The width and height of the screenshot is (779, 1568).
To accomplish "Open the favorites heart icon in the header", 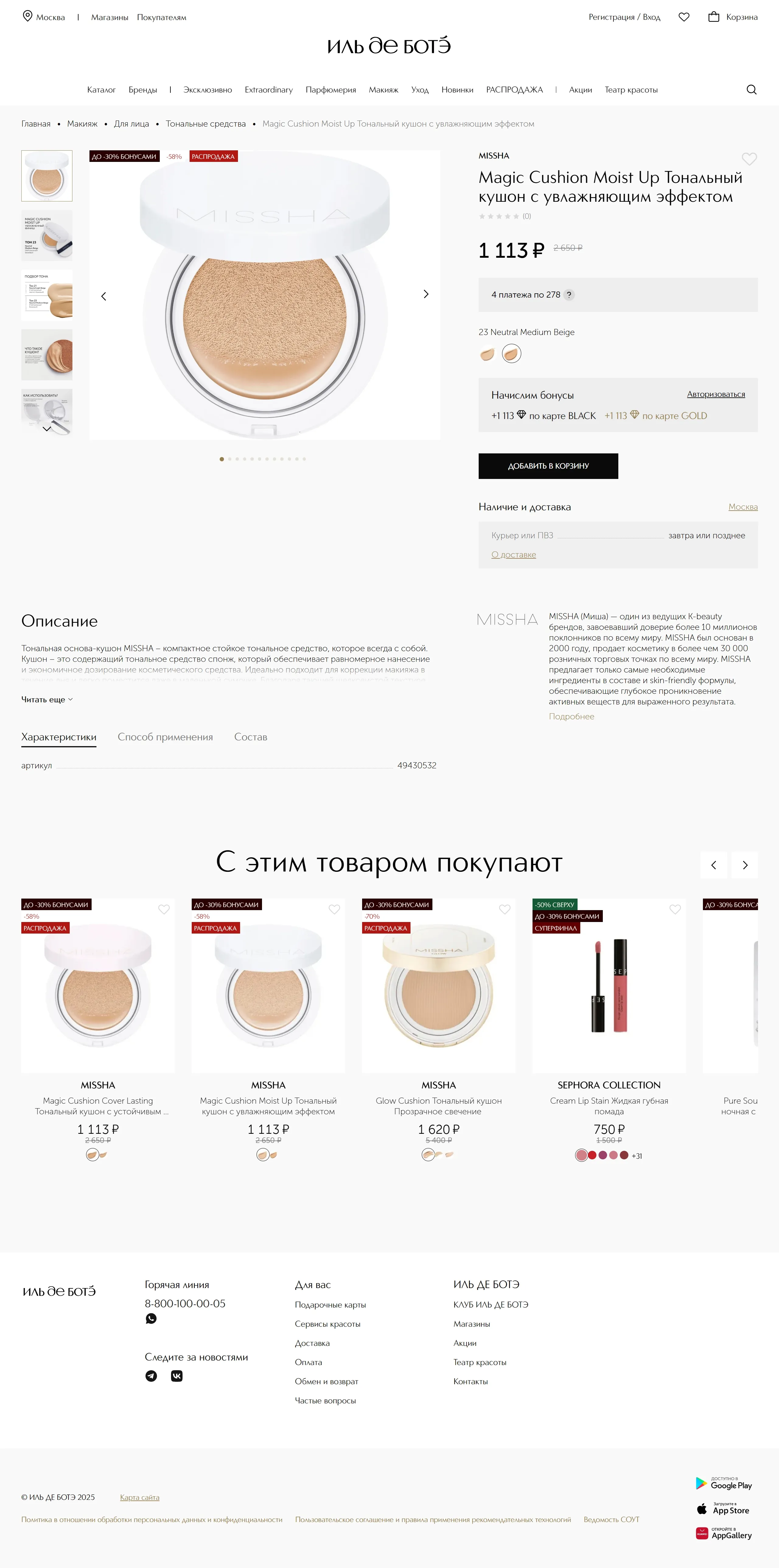I will [x=684, y=17].
